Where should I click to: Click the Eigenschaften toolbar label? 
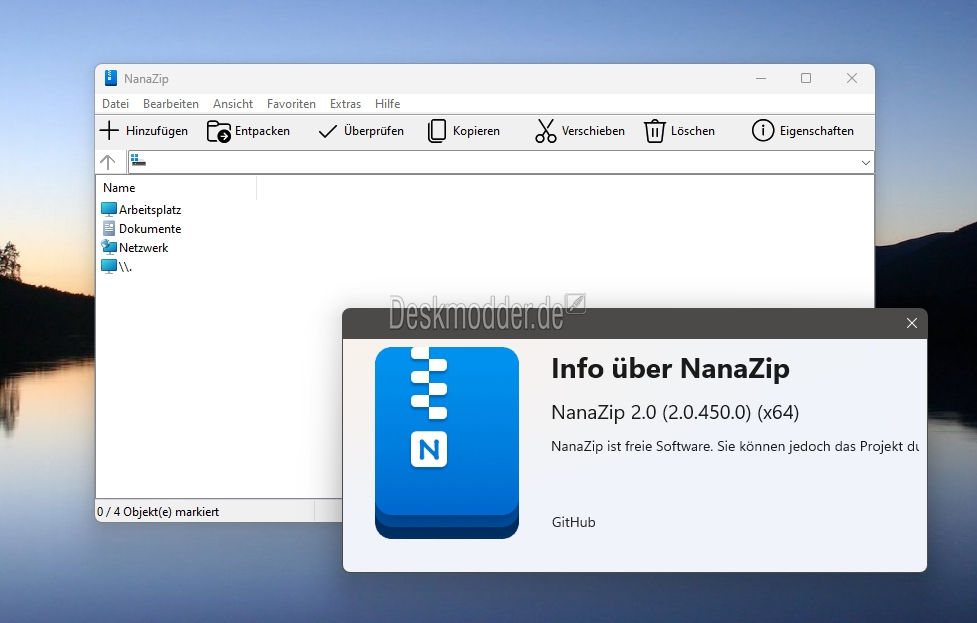click(x=816, y=131)
